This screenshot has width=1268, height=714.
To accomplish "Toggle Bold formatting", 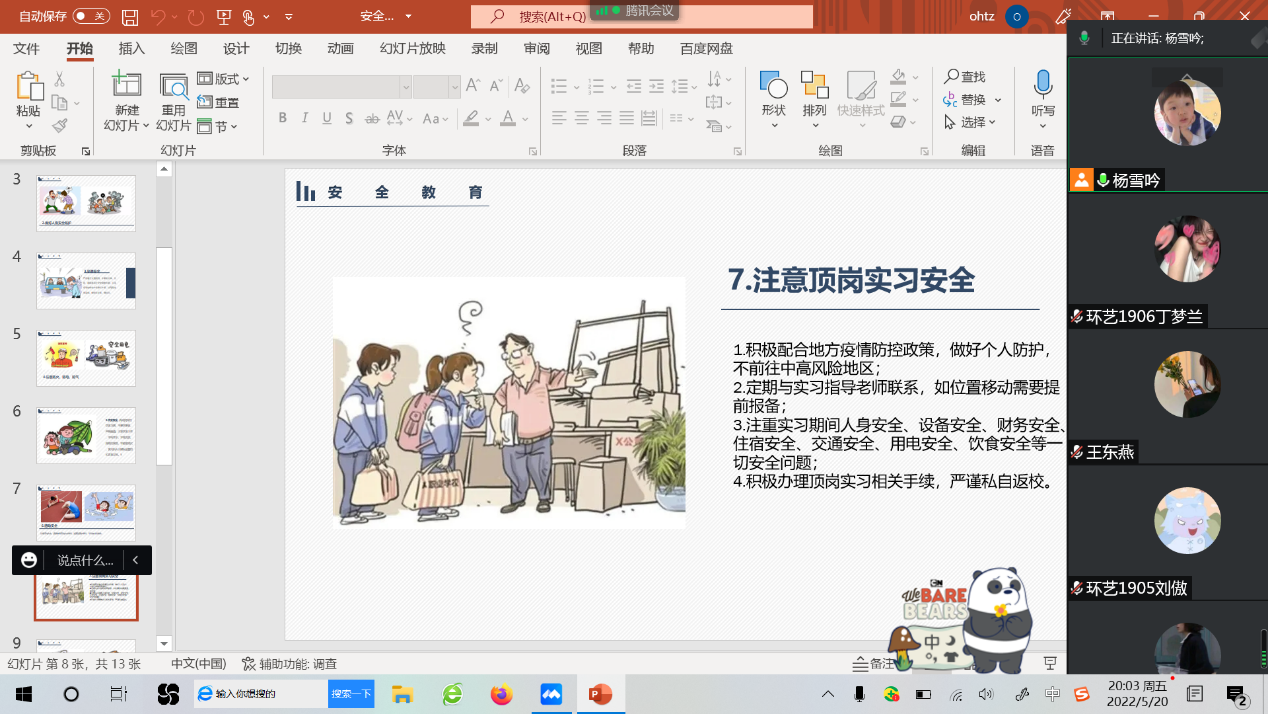I will [283, 118].
